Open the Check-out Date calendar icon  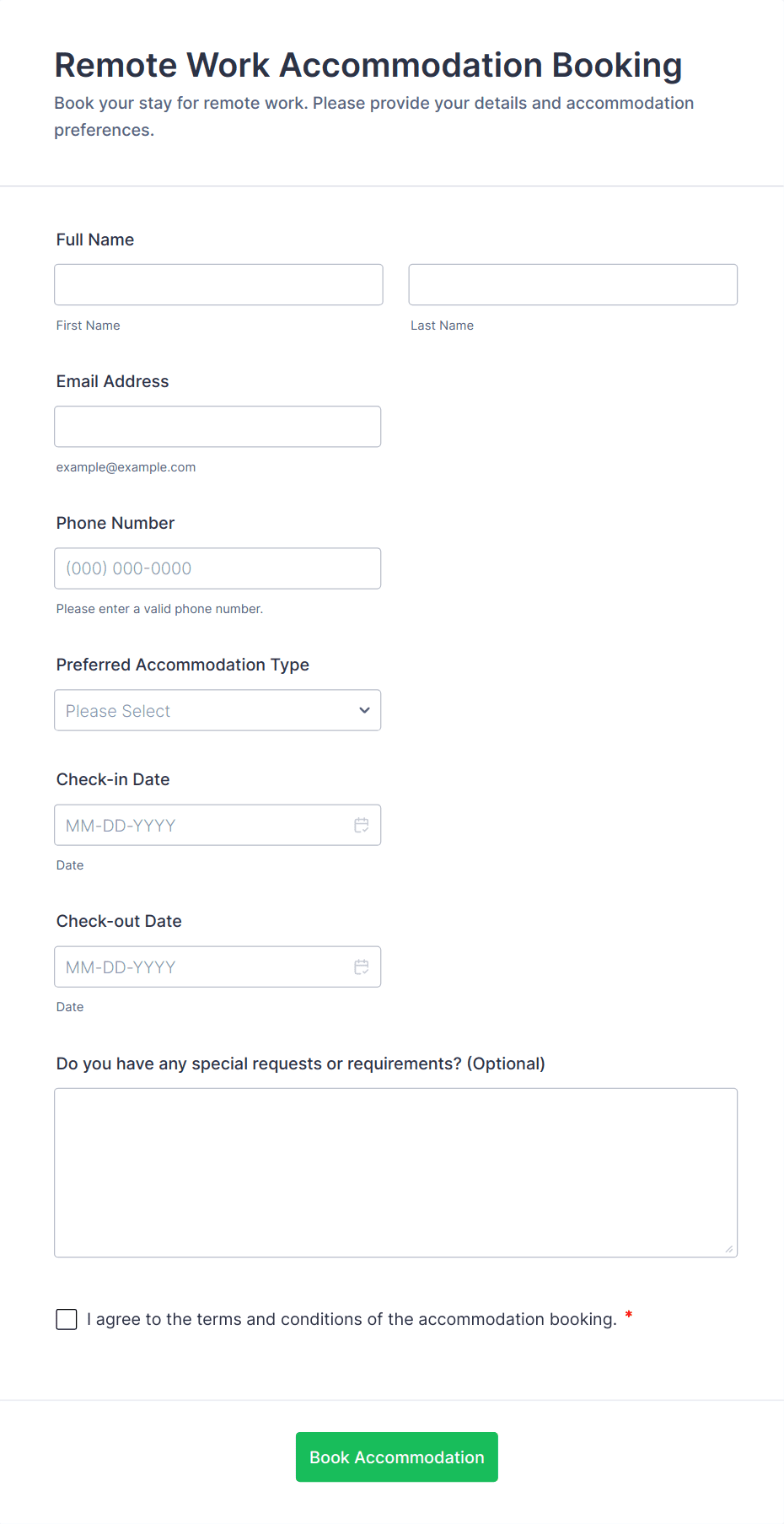click(x=362, y=967)
